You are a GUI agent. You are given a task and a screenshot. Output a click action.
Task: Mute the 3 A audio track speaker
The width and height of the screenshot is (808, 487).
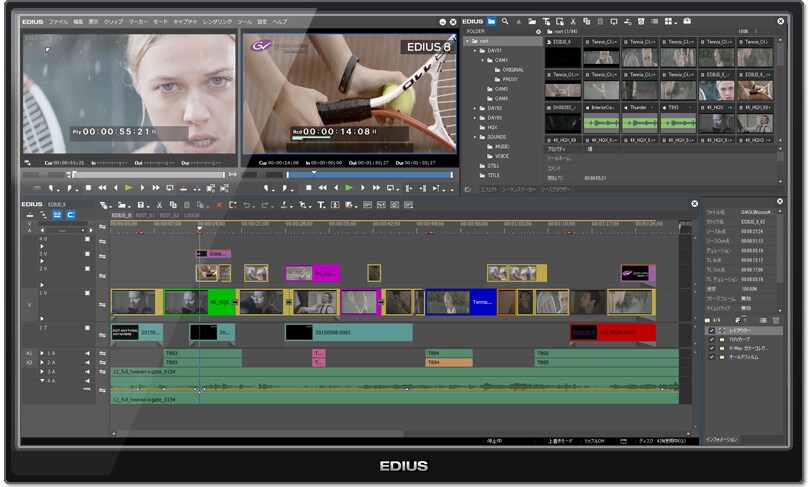pos(87,372)
